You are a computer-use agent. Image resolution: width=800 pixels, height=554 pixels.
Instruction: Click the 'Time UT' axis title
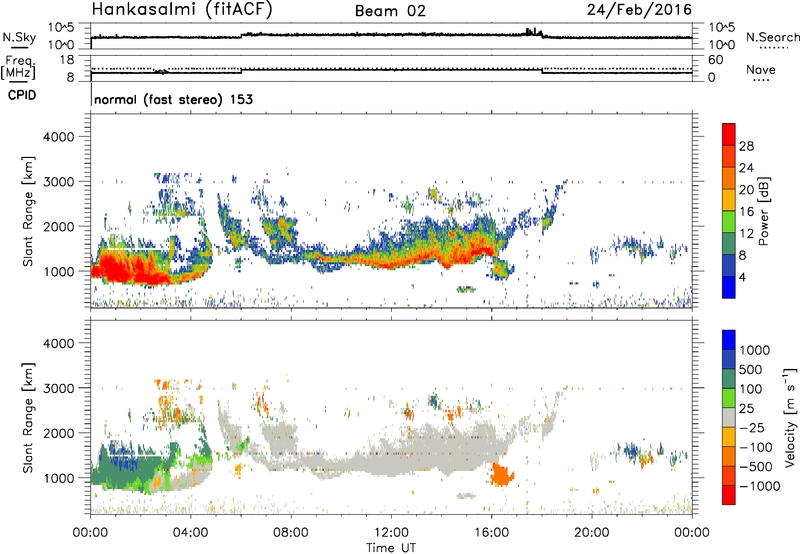click(391, 548)
